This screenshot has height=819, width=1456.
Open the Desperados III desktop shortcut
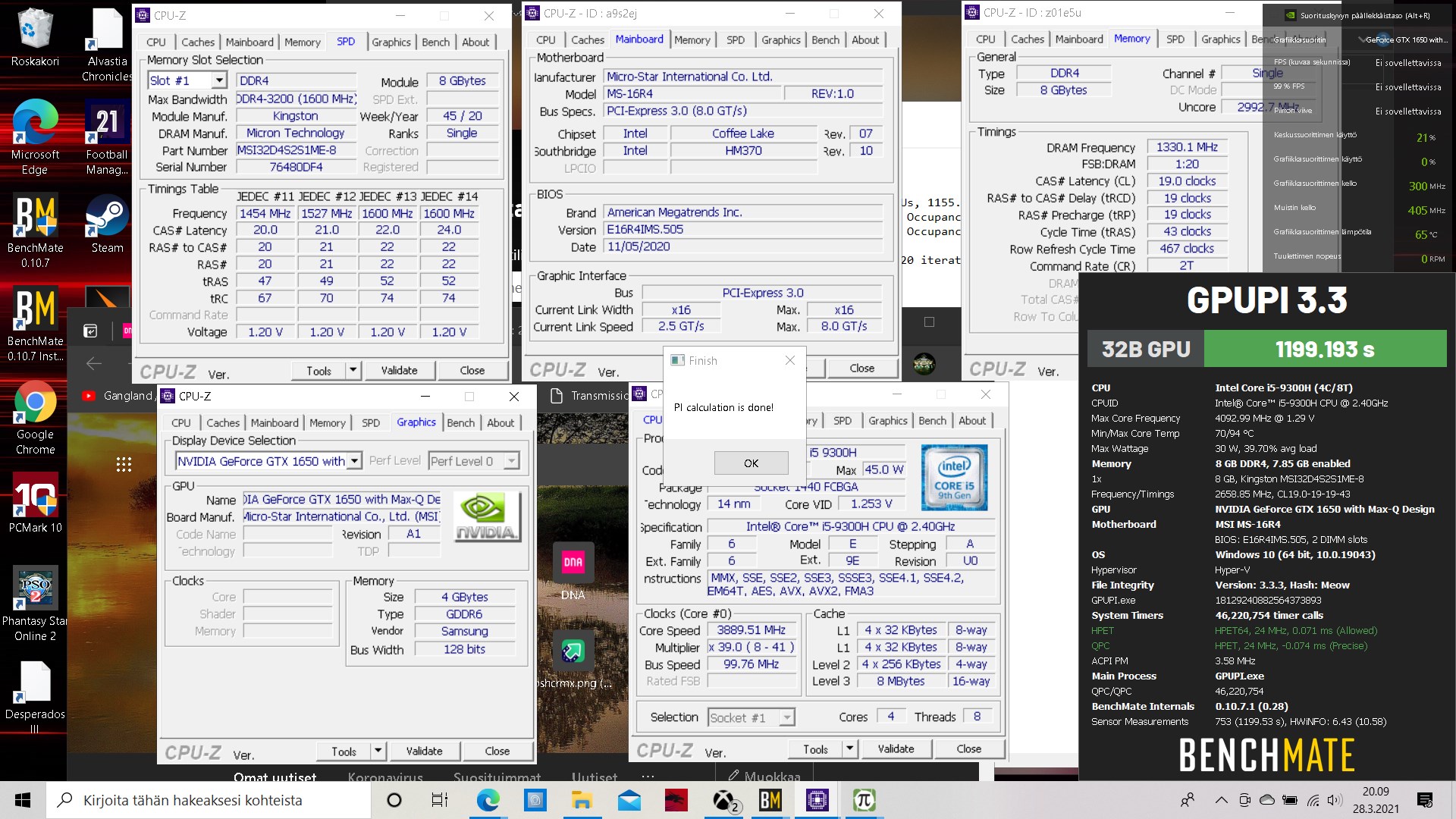[x=35, y=698]
